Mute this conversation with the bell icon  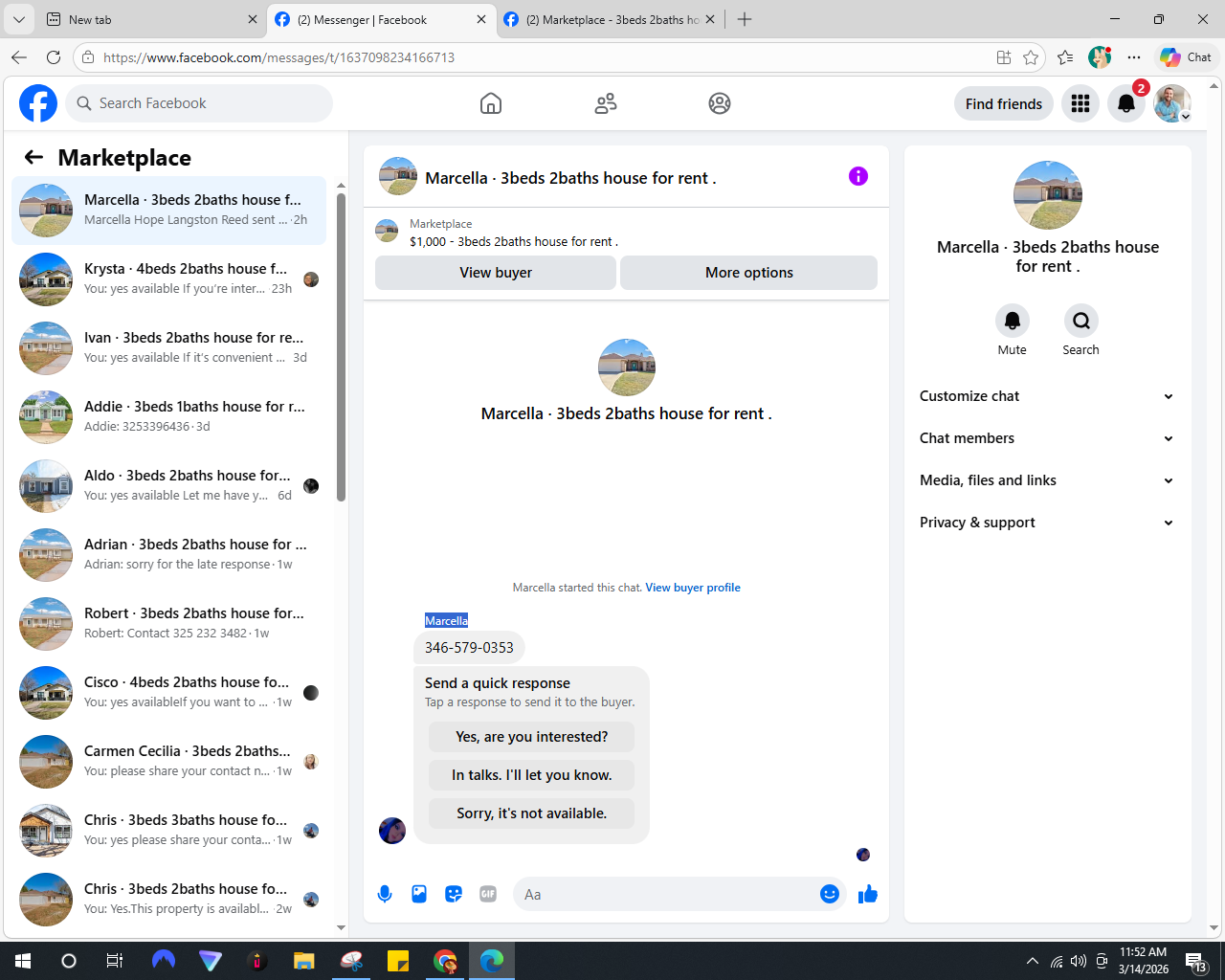(x=1013, y=321)
